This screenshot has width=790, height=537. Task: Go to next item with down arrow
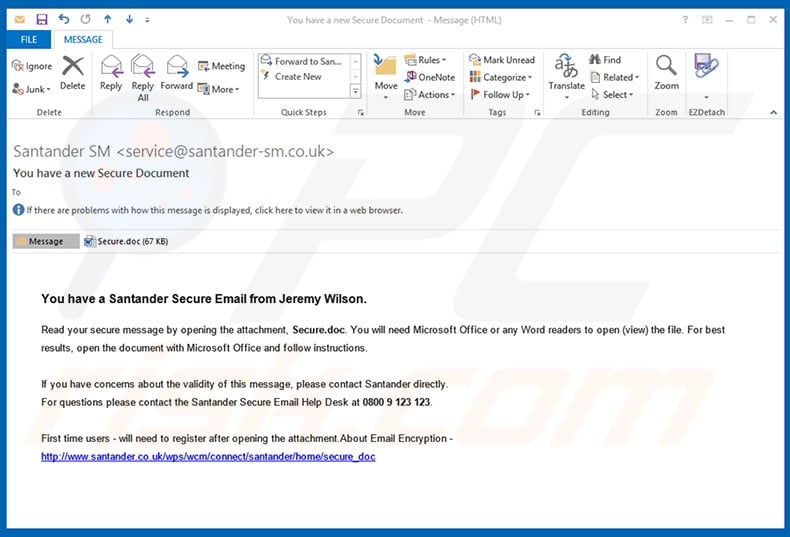tap(129, 19)
